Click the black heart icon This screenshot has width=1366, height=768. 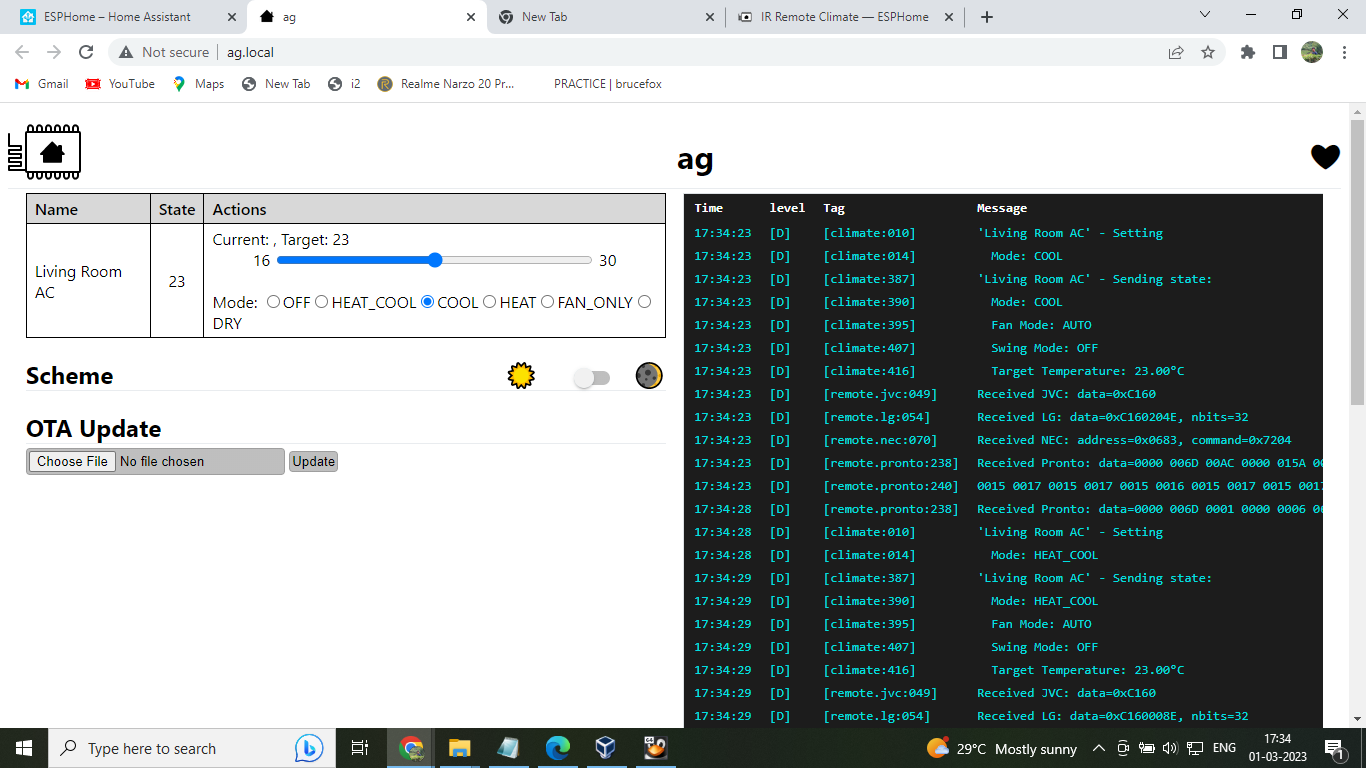(x=1325, y=157)
